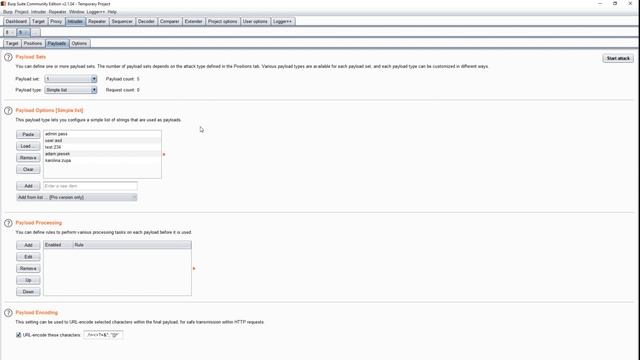This screenshot has width=640, height=360.
Task: Open new attack tab with the '...' tab
Action: (35, 32)
